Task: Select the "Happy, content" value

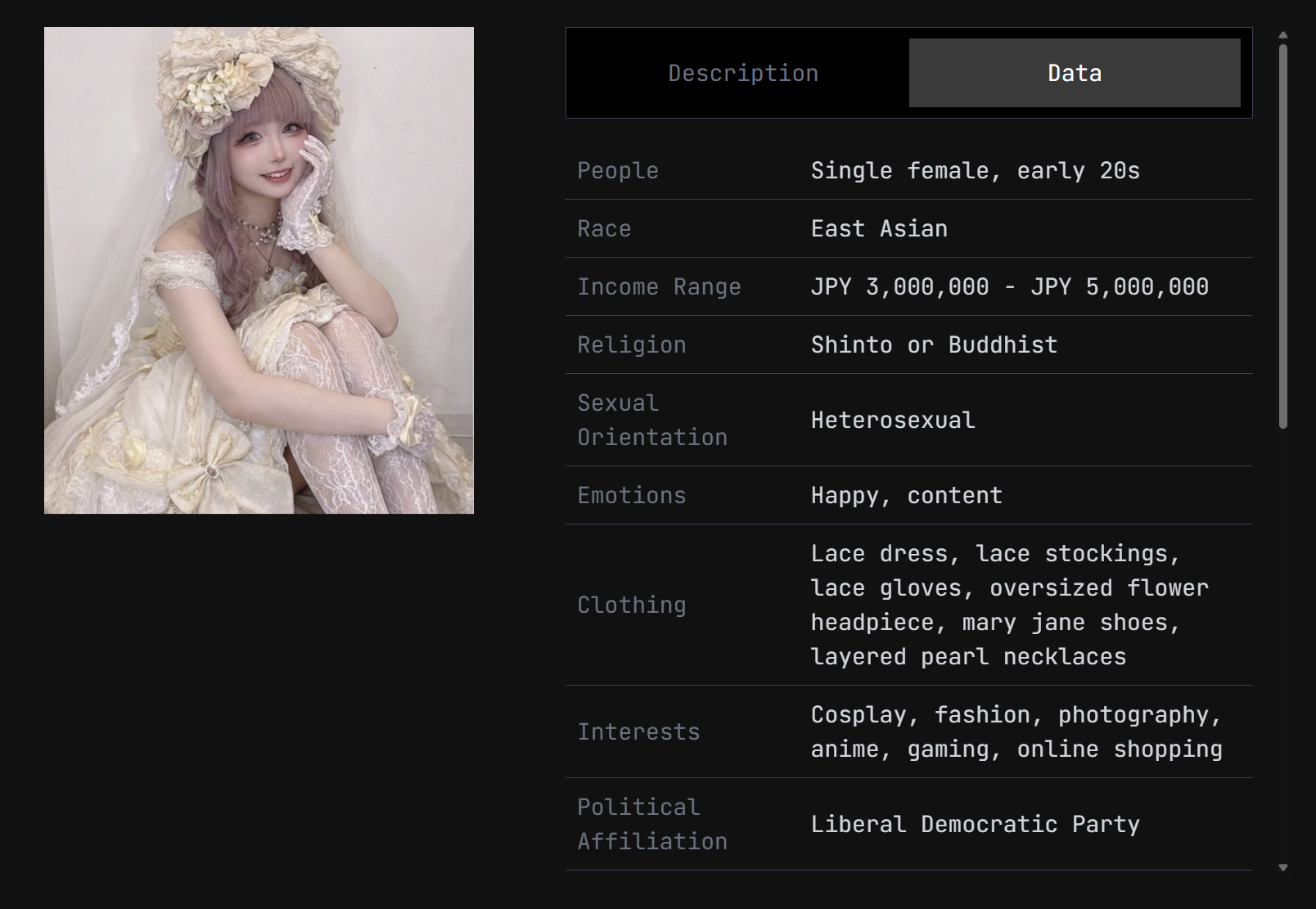Action: click(906, 495)
